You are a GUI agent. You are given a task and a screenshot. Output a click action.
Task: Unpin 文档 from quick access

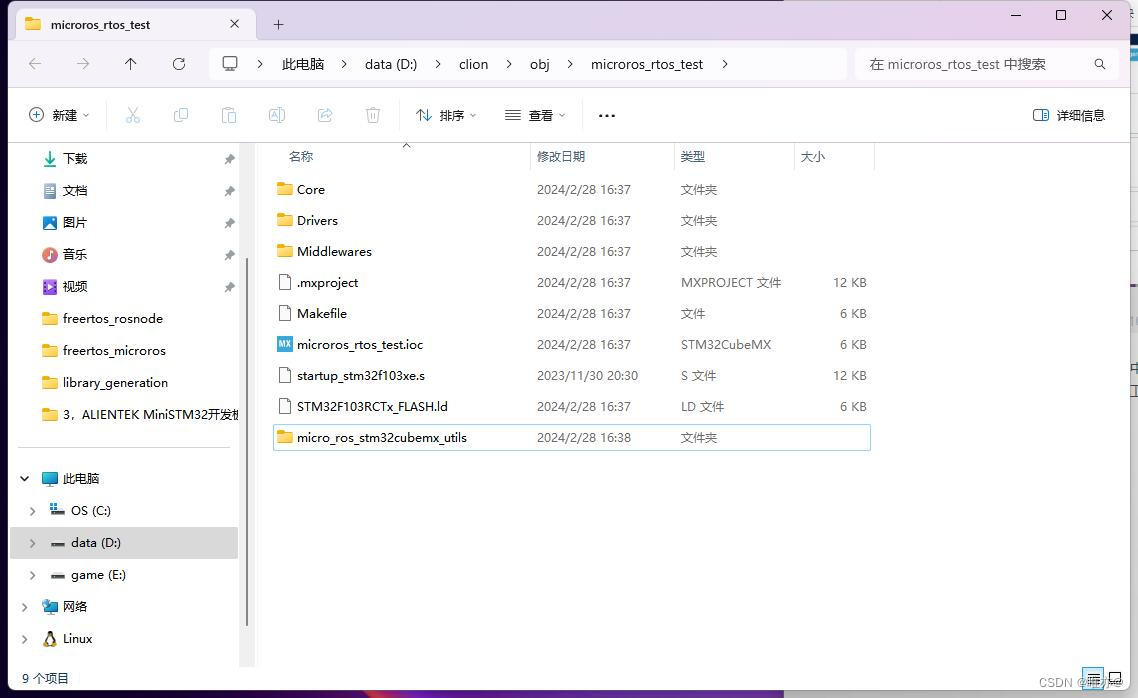click(x=229, y=191)
